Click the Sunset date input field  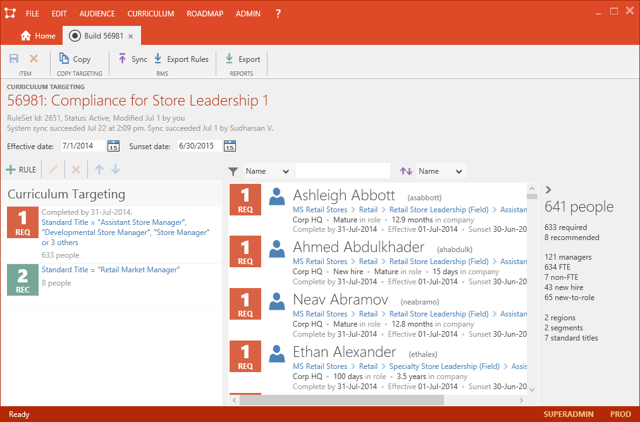click(199, 146)
